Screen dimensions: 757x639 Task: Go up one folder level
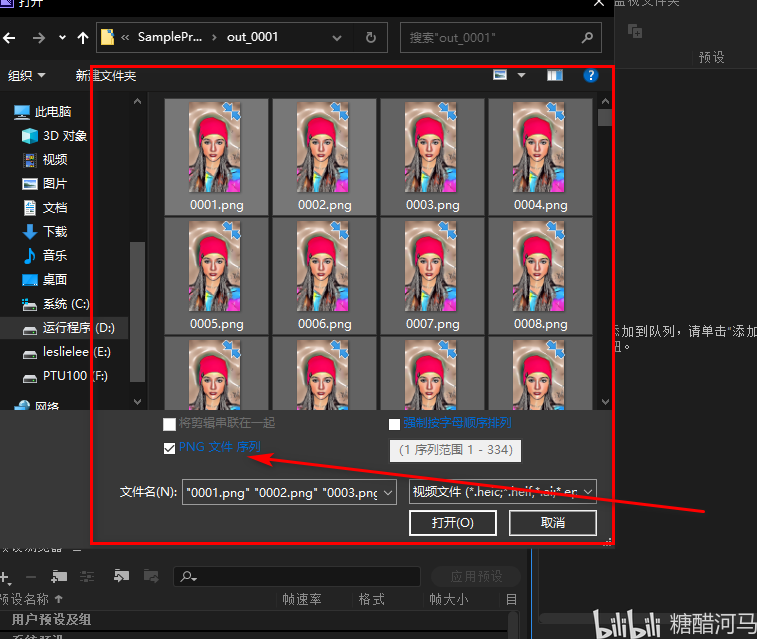pyautogui.click(x=83, y=38)
